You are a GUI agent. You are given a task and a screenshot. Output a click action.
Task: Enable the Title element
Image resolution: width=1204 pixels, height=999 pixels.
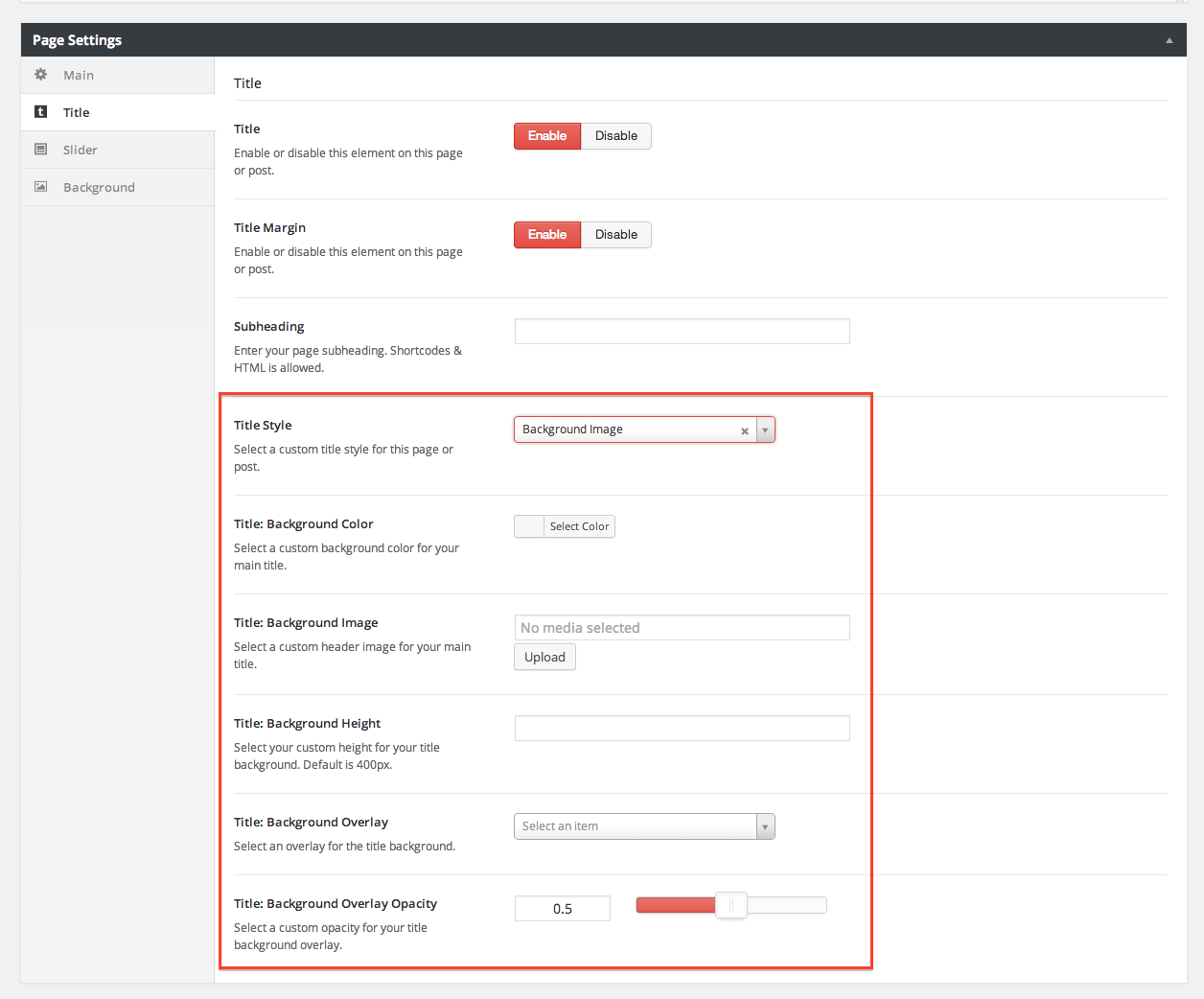547,136
